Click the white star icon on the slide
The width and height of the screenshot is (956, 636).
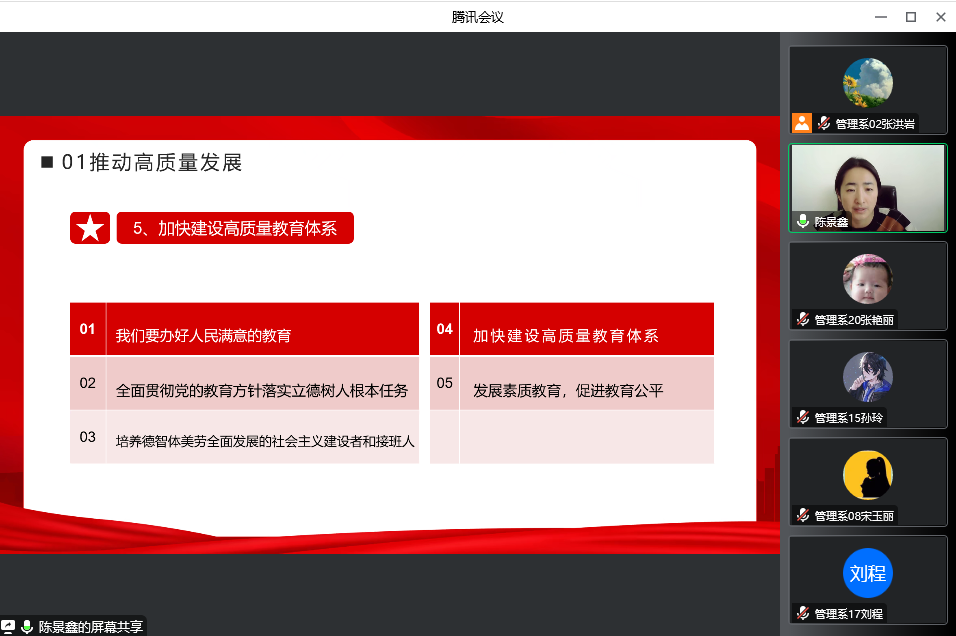point(90,229)
